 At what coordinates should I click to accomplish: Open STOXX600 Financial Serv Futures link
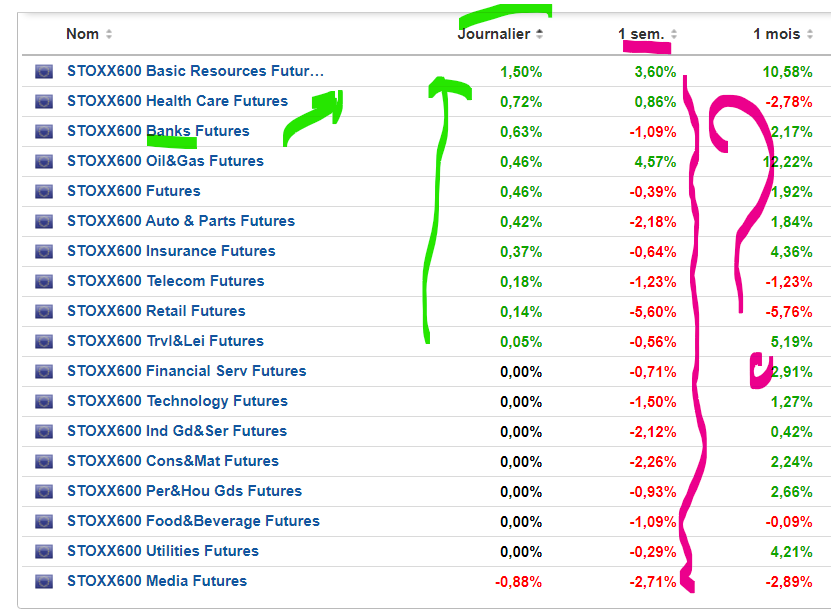187,371
